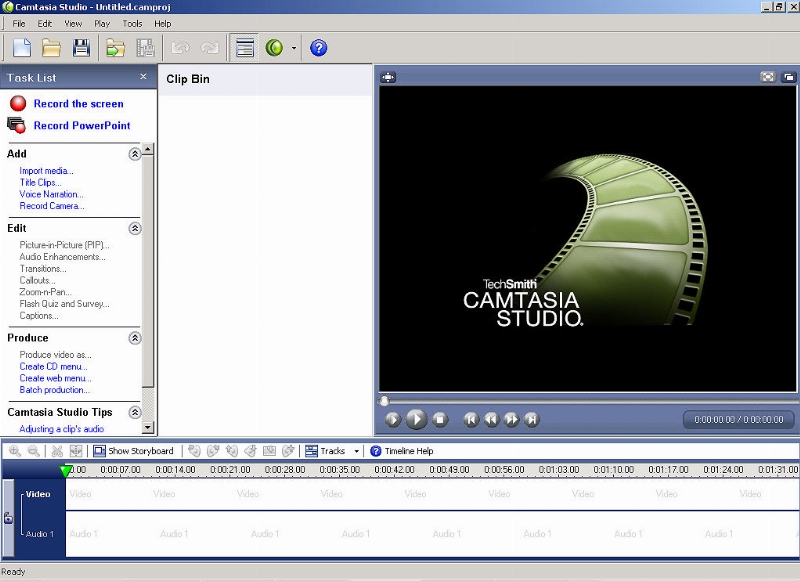The width and height of the screenshot is (800, 581).
Task: Collapse the Edit section in Task List
Action: 135,228
